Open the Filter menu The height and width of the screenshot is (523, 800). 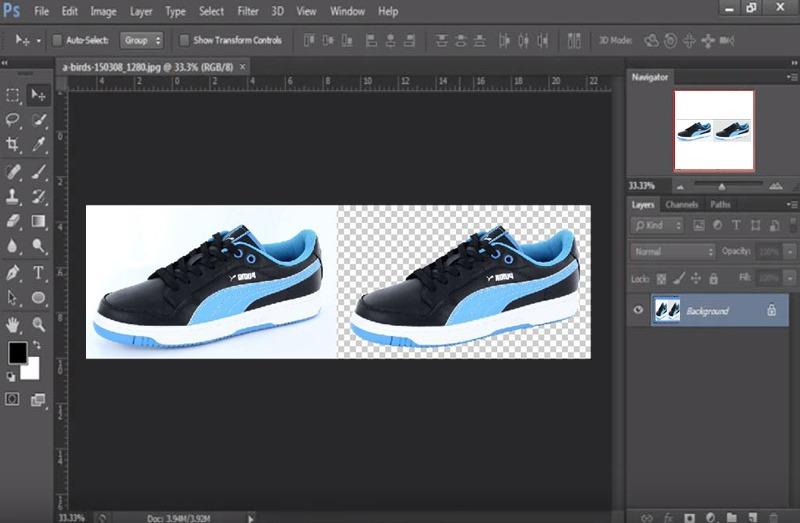pyautogui.click(x=247, y=11)
